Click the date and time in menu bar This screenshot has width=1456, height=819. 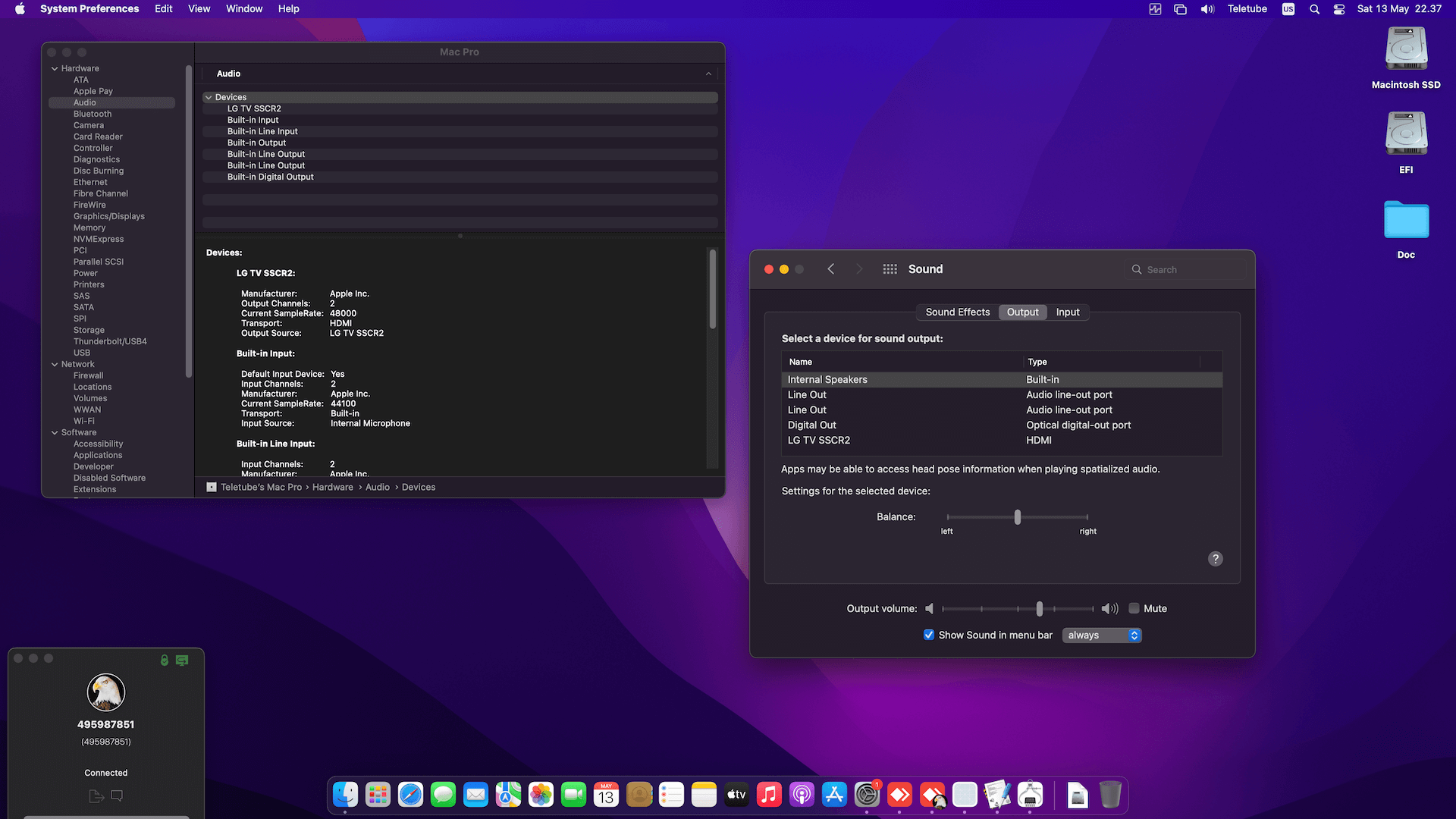(x=1399, y=9)
